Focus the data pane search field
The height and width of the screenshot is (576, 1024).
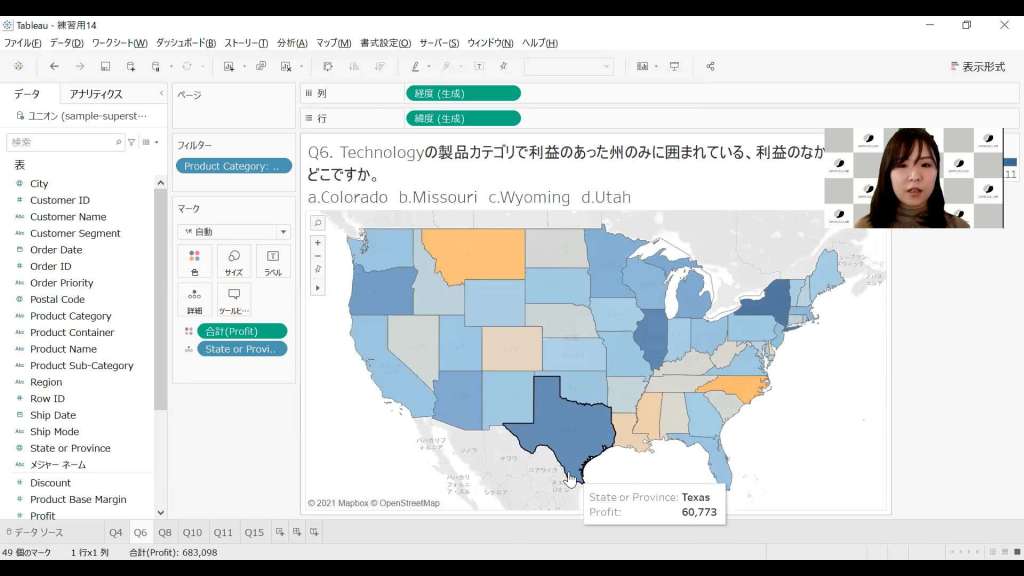point(65,142)
